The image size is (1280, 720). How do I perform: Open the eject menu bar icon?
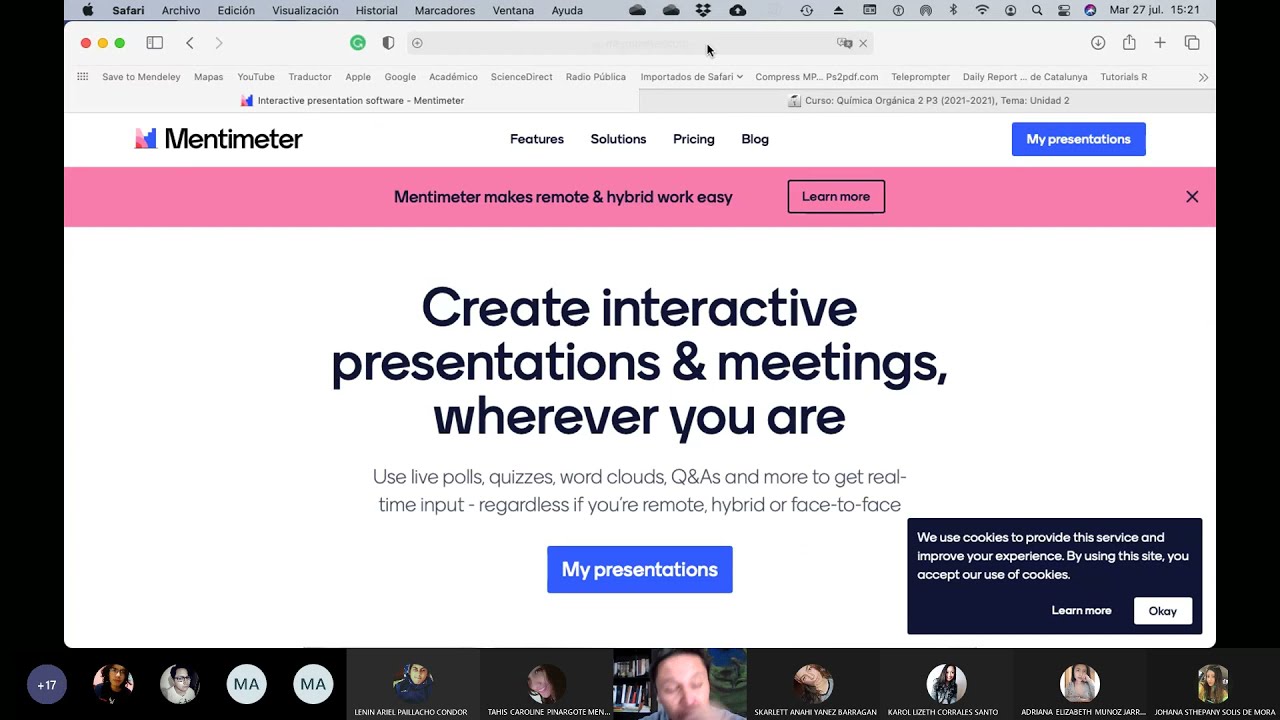pos(838,10)
